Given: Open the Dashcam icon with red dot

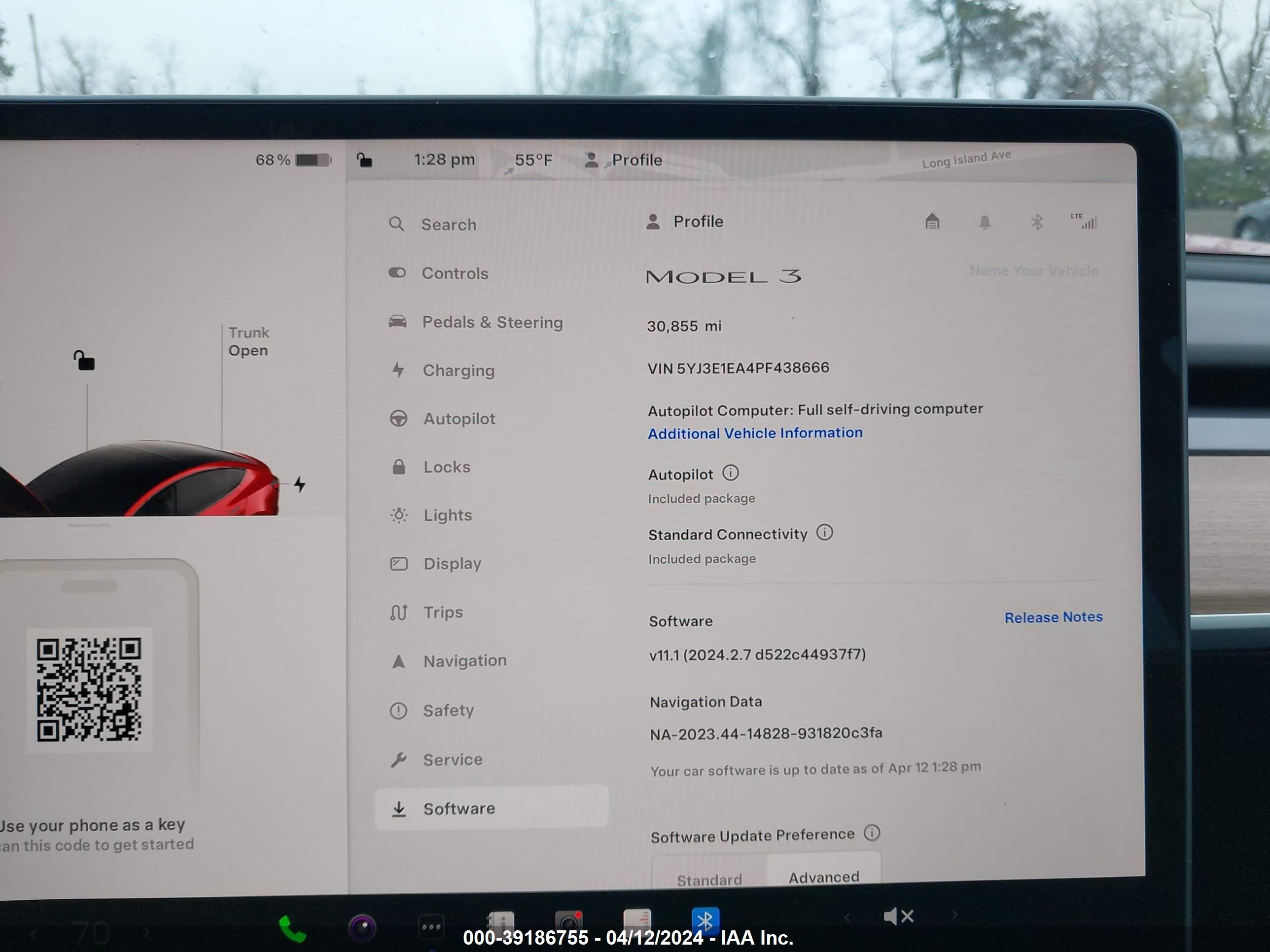Looking at the screenshot, I should pyautogui.click(x=569, y=923).
